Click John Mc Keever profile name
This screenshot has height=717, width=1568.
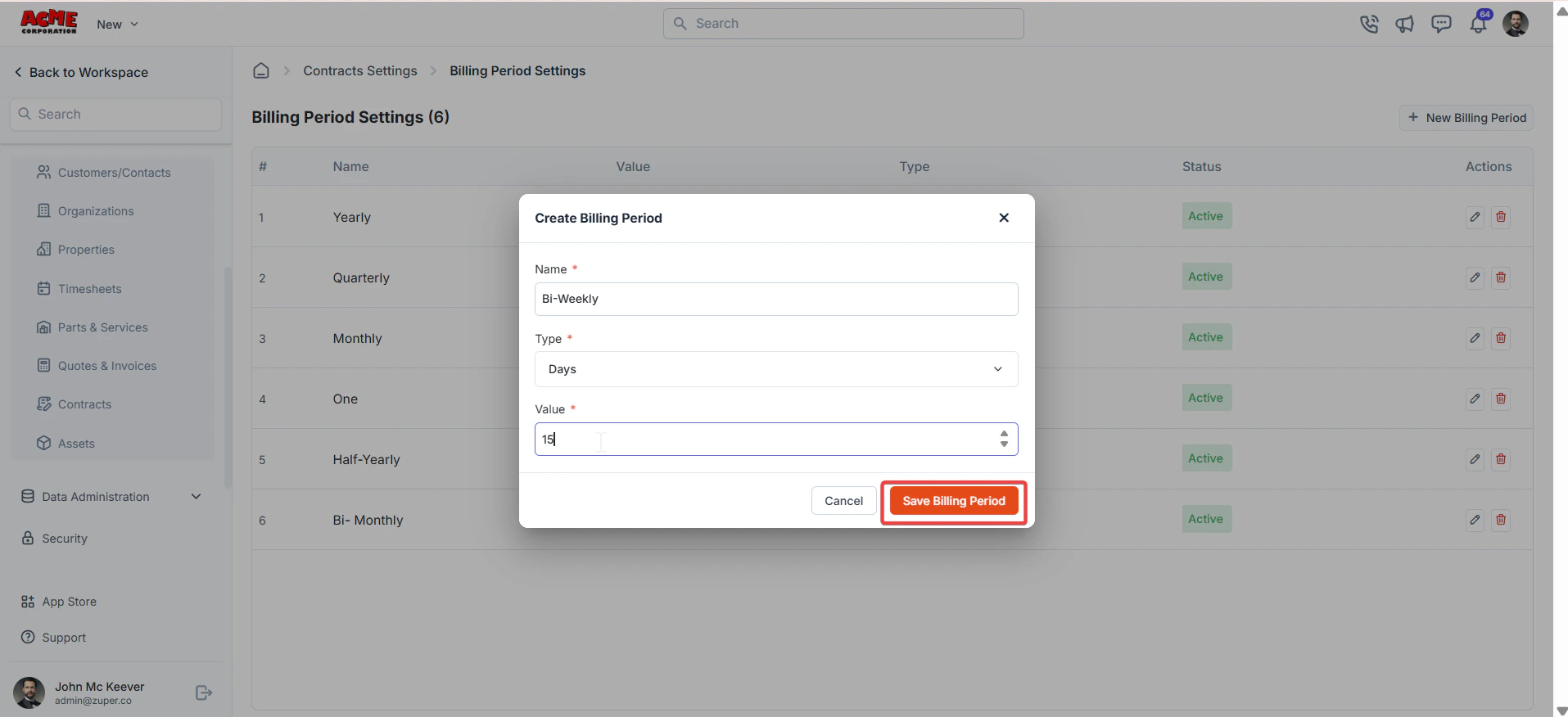99,687
